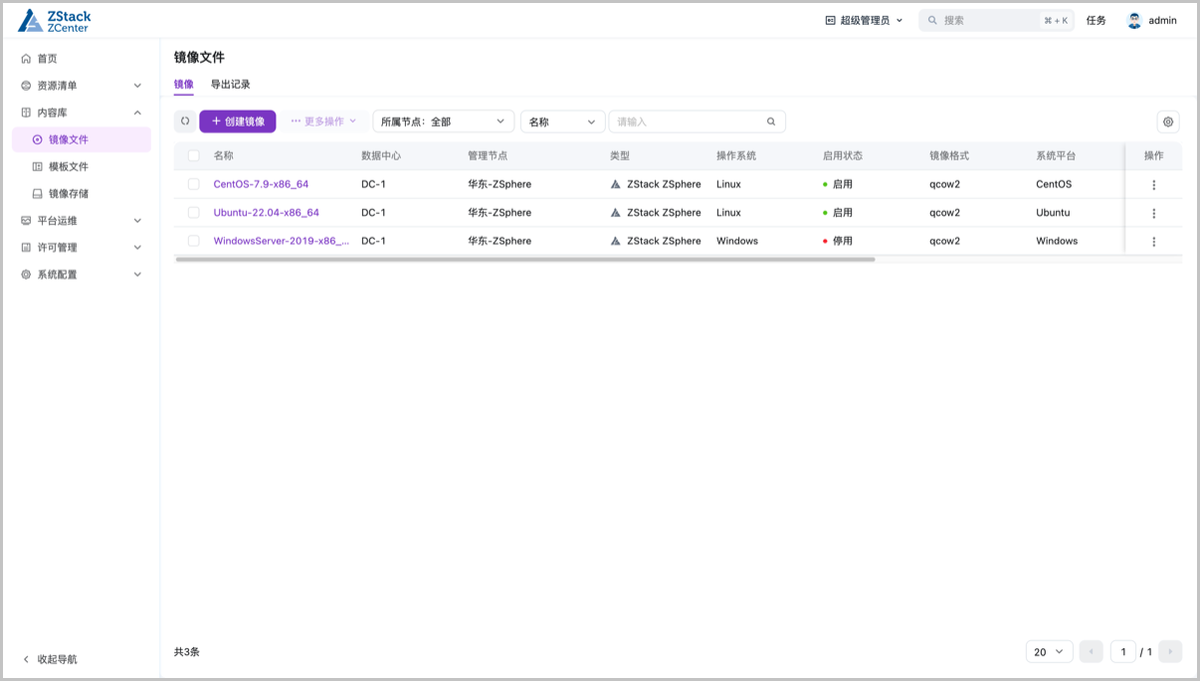Click the globe icon beside 资源清单
The width and height of the screenshot is (1200, 681).
click(26, 86)
